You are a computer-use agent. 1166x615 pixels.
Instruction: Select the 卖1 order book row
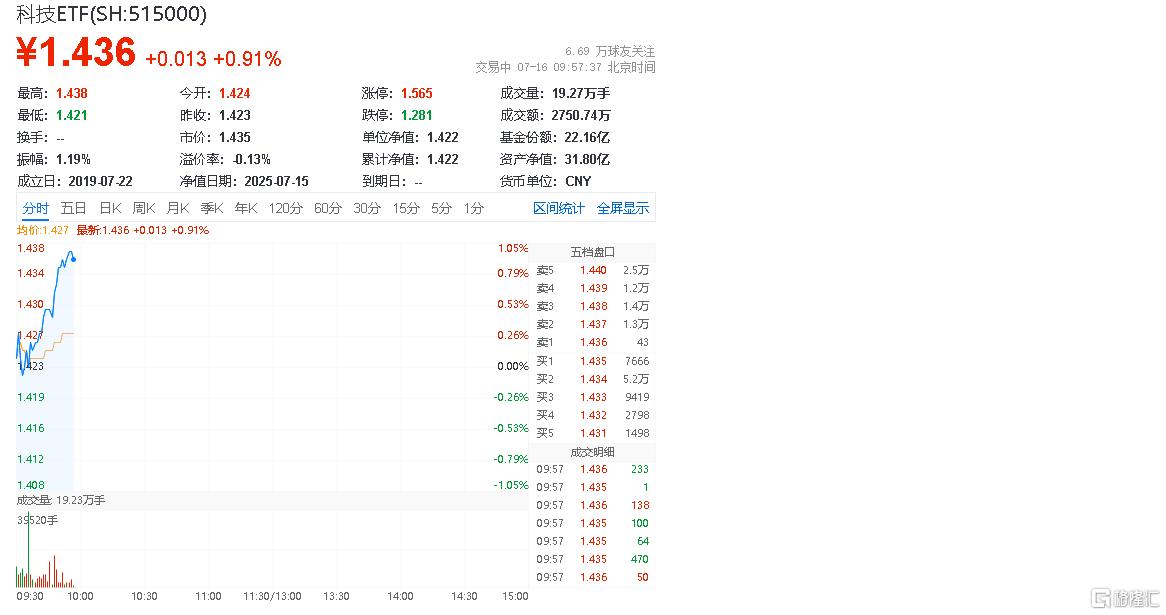point(593,342)
